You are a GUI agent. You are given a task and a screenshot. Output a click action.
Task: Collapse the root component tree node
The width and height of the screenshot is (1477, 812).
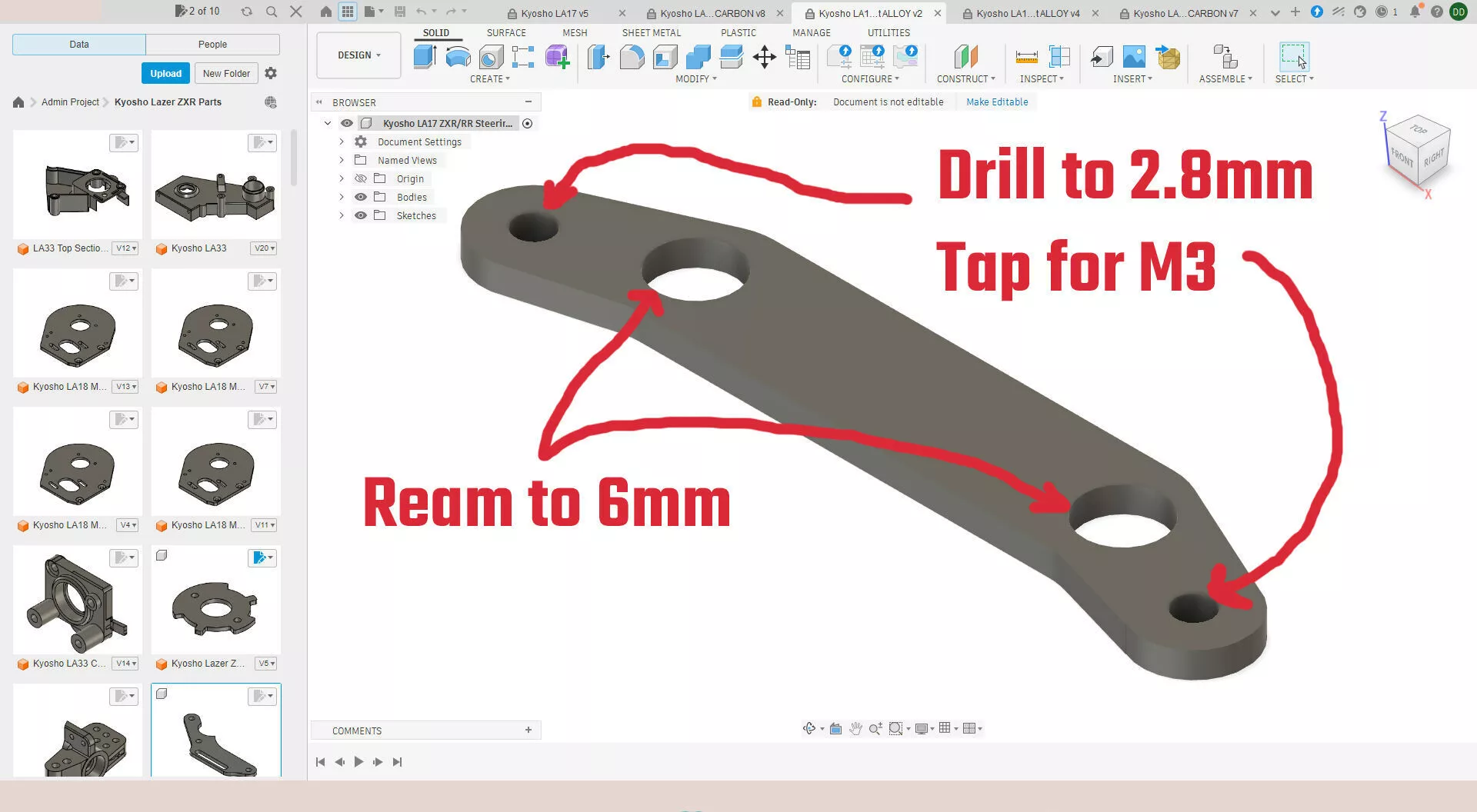(x=328, y=123)
